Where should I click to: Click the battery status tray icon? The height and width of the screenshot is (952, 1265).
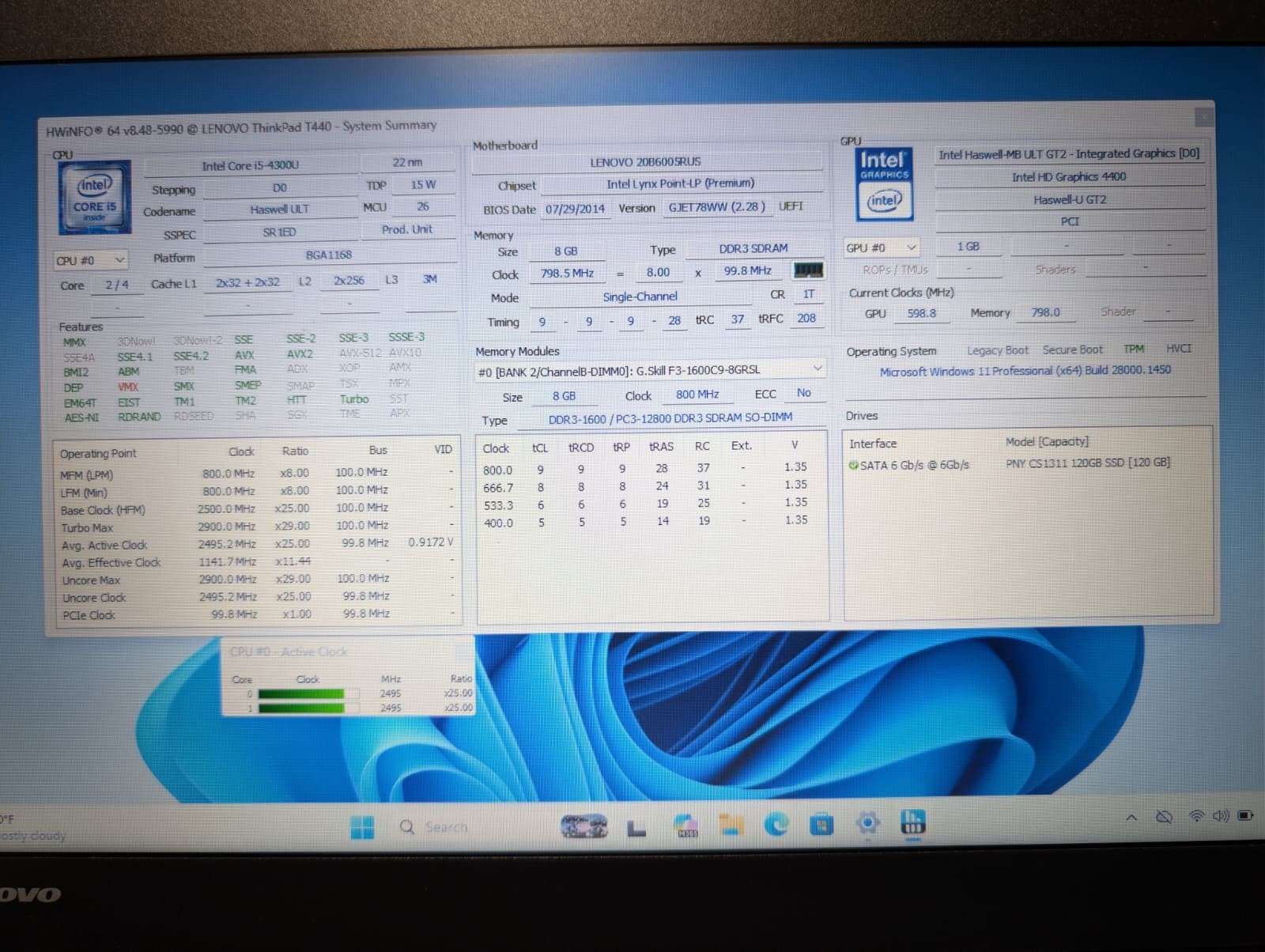click(1246, 815)
